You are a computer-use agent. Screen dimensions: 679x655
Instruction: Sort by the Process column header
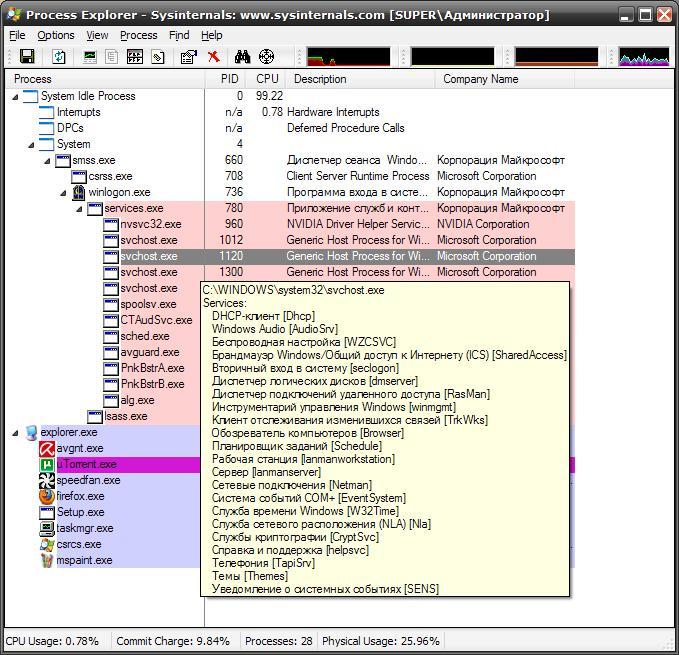(105, 79)
